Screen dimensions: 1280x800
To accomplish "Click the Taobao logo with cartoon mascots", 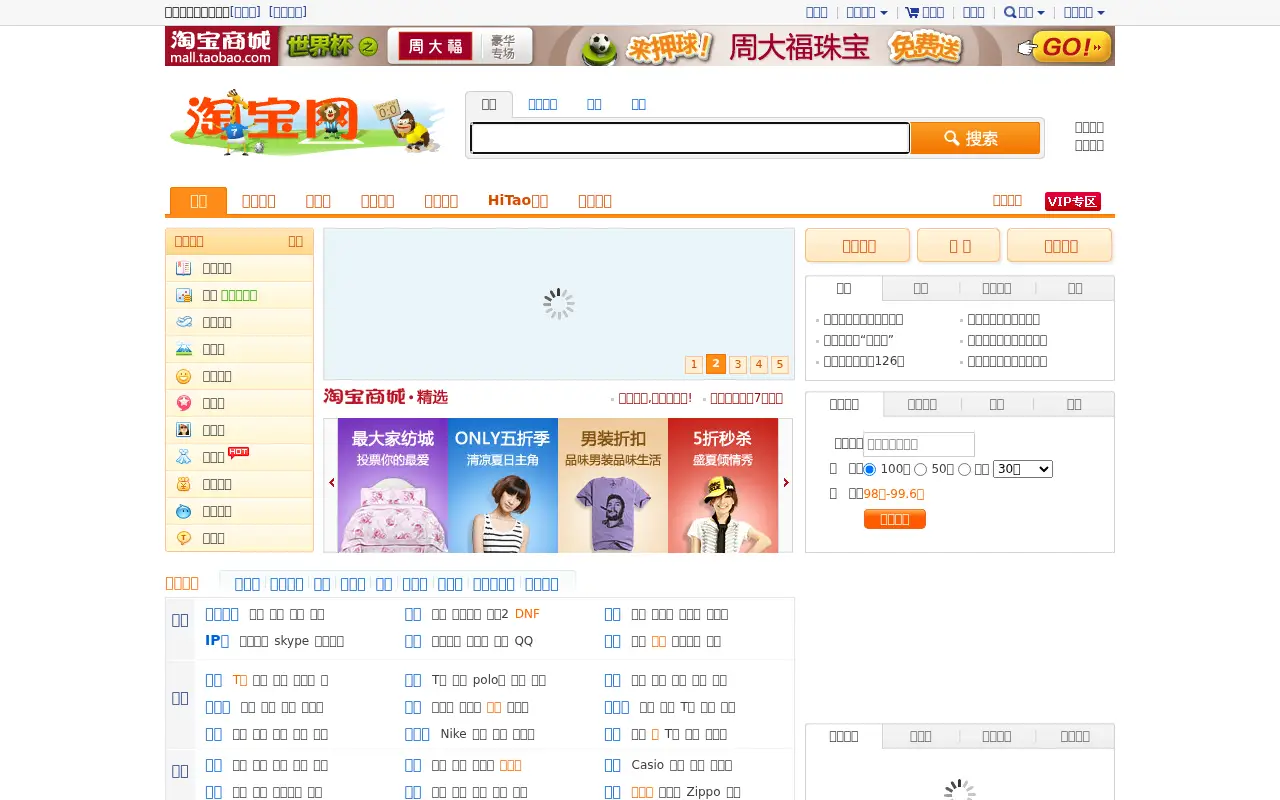I will (x=307, y=122).
